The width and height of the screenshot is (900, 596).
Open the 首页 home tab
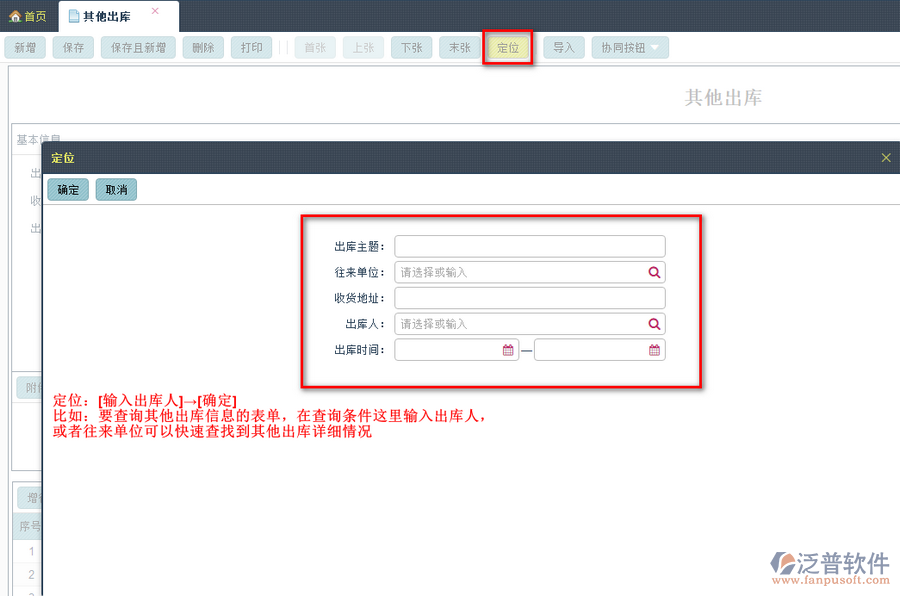(x=28, y=17)
